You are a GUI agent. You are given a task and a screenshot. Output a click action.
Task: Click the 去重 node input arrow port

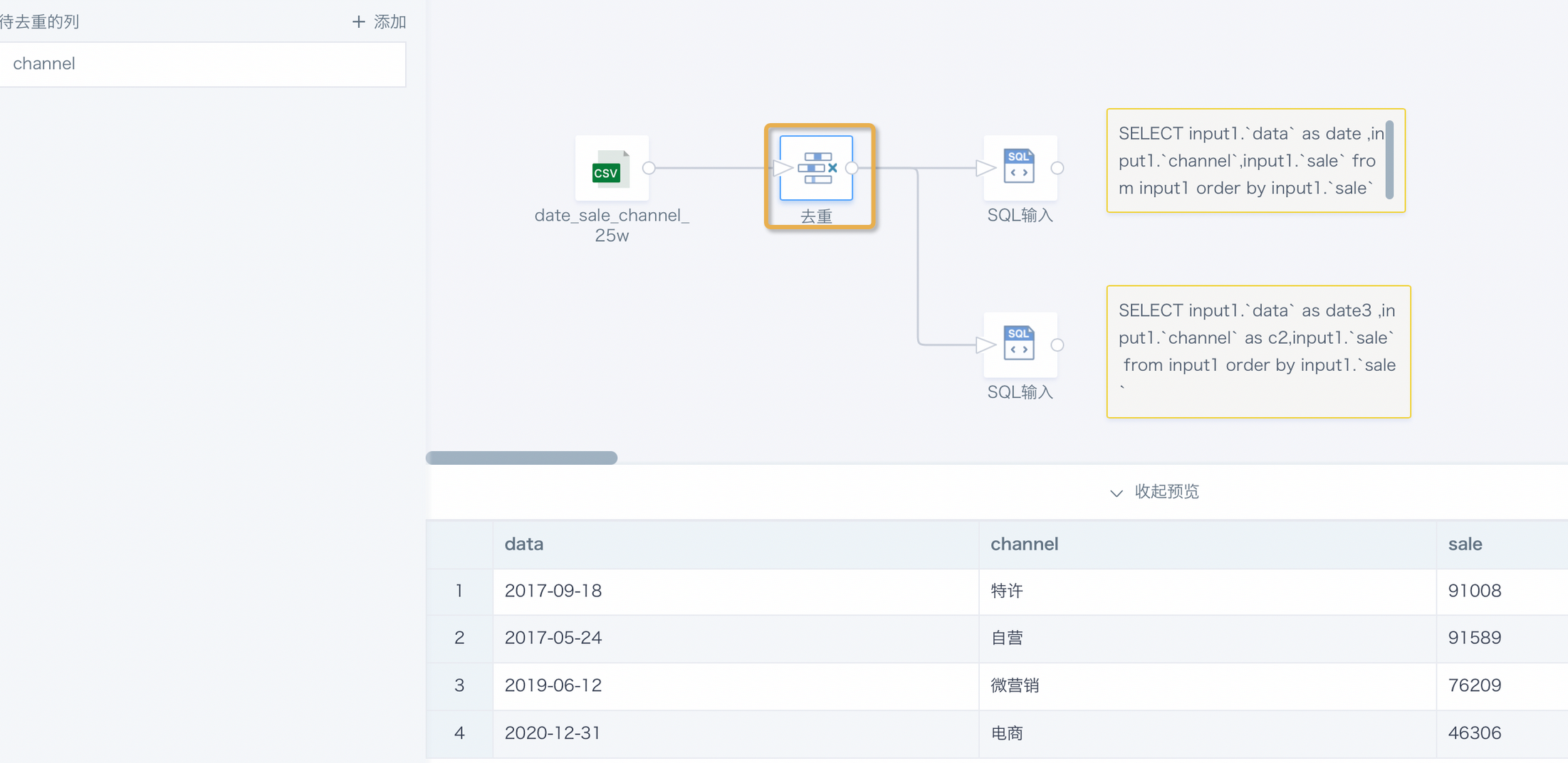783,168
